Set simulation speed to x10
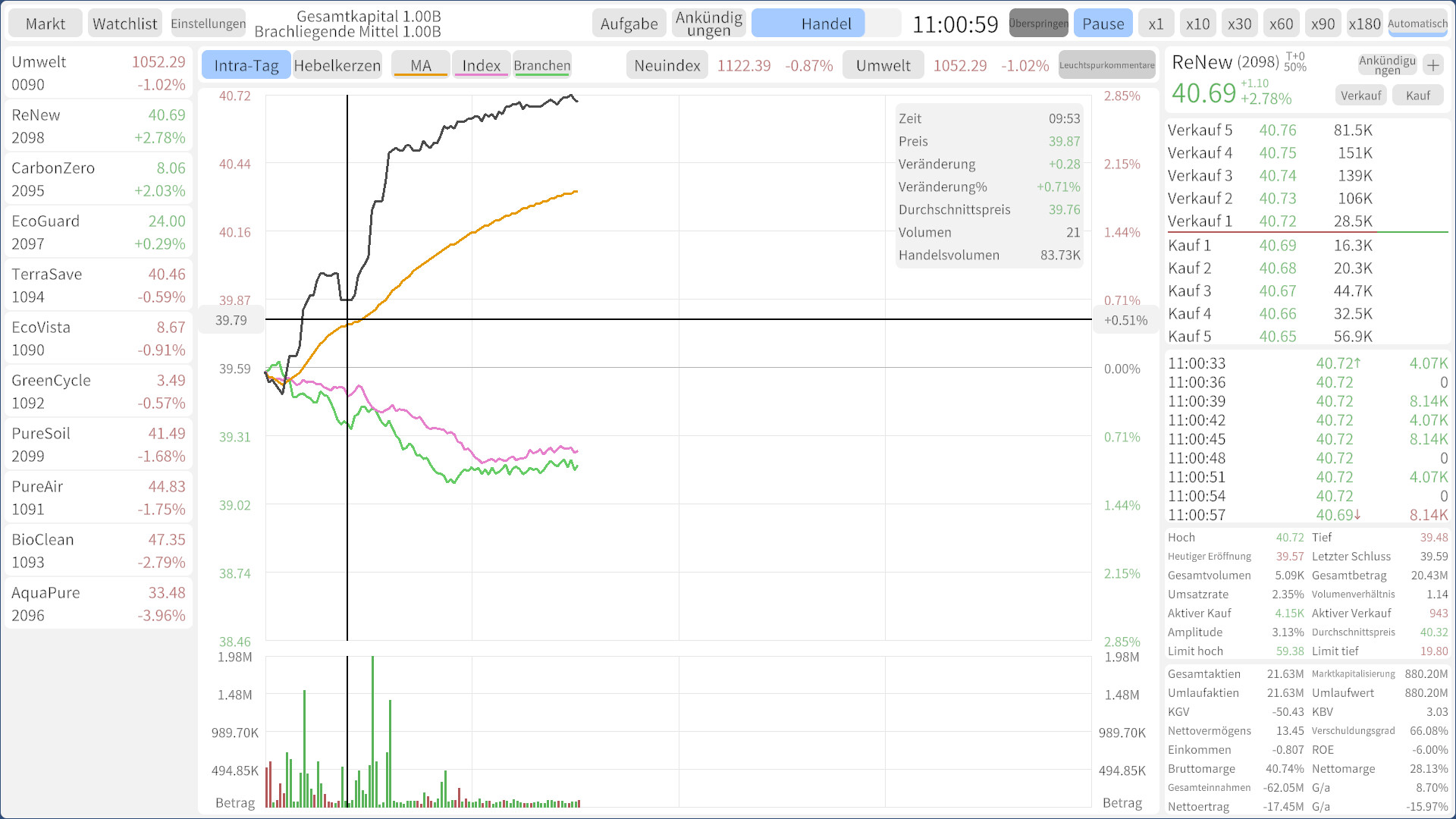This screenshot has height=819, width=1456. [x=1197, y=24]
